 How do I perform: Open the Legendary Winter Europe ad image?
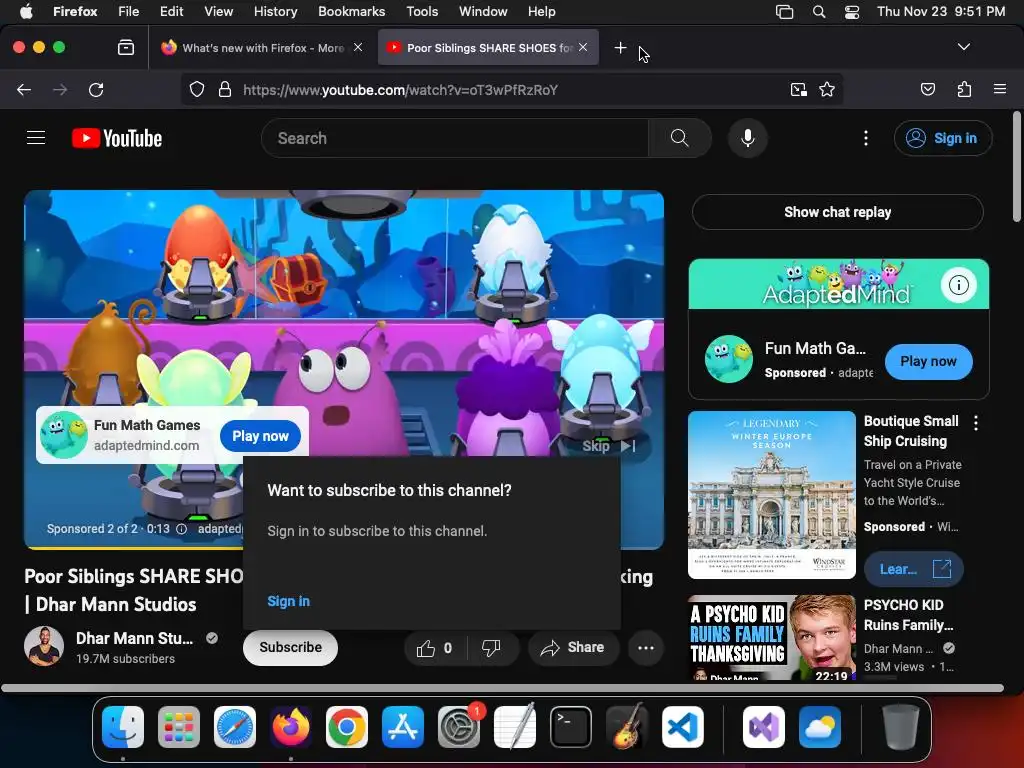point(771,494)
